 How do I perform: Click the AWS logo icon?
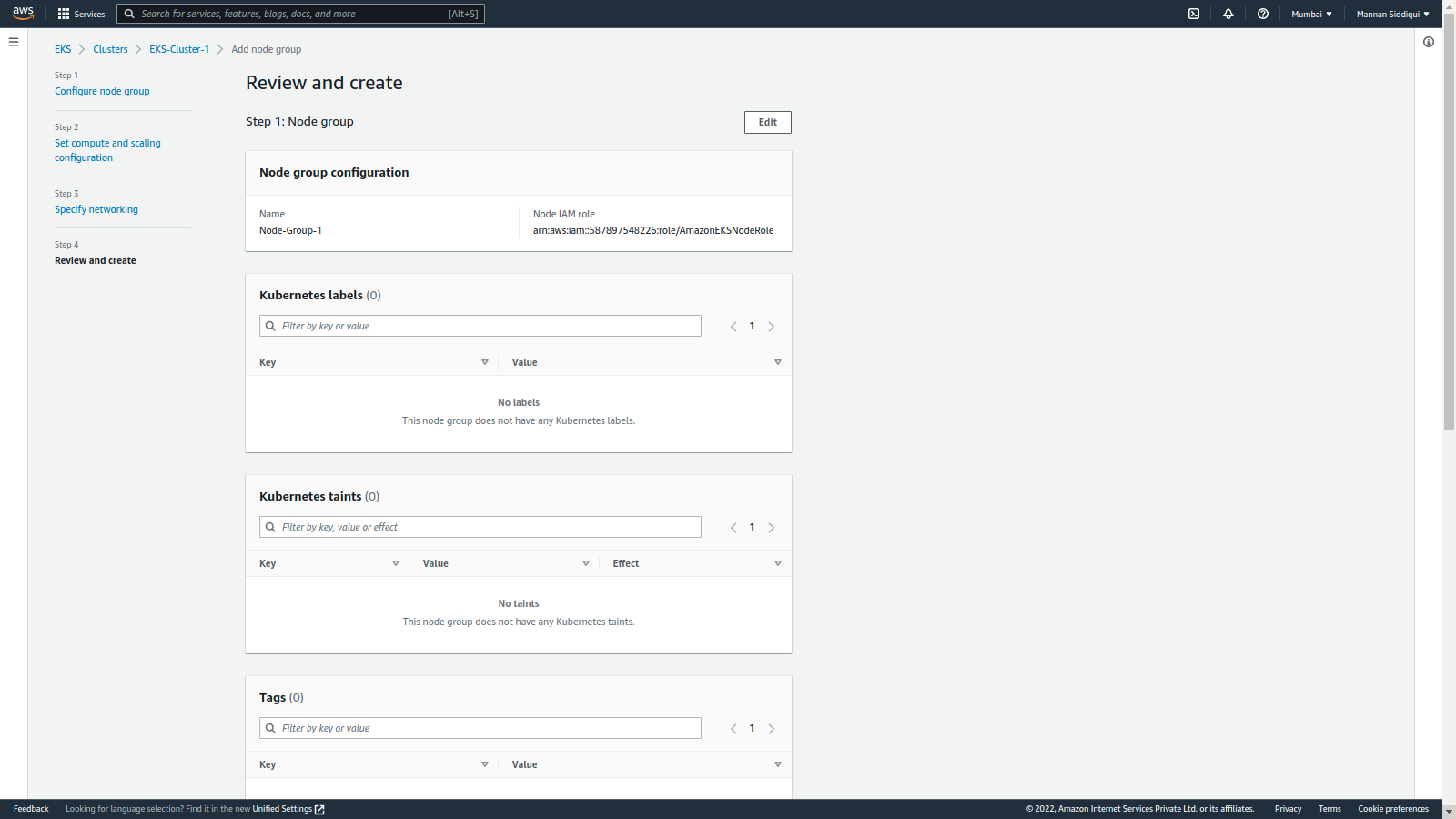coord(23,13)
